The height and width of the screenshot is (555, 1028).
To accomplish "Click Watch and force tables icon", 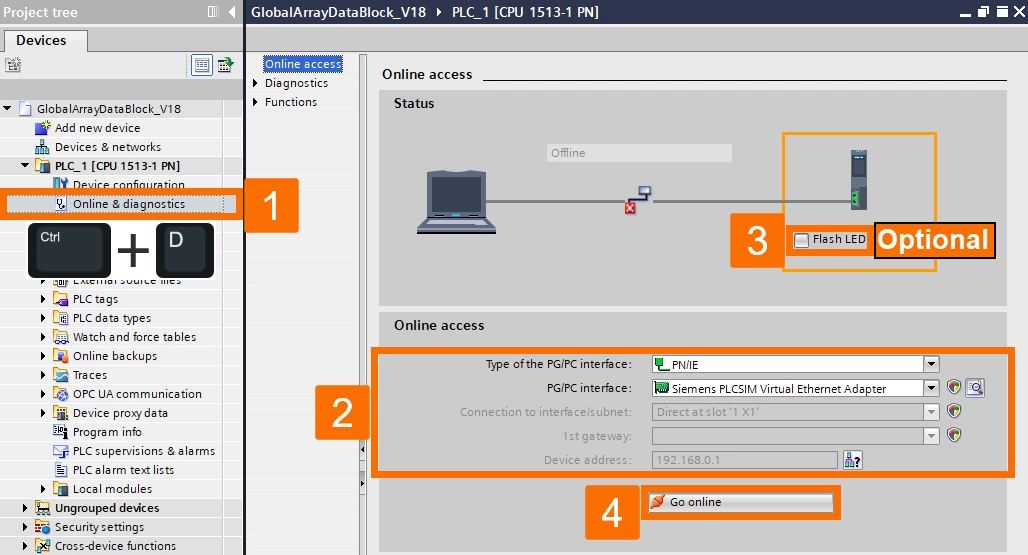I will point(60,337).
